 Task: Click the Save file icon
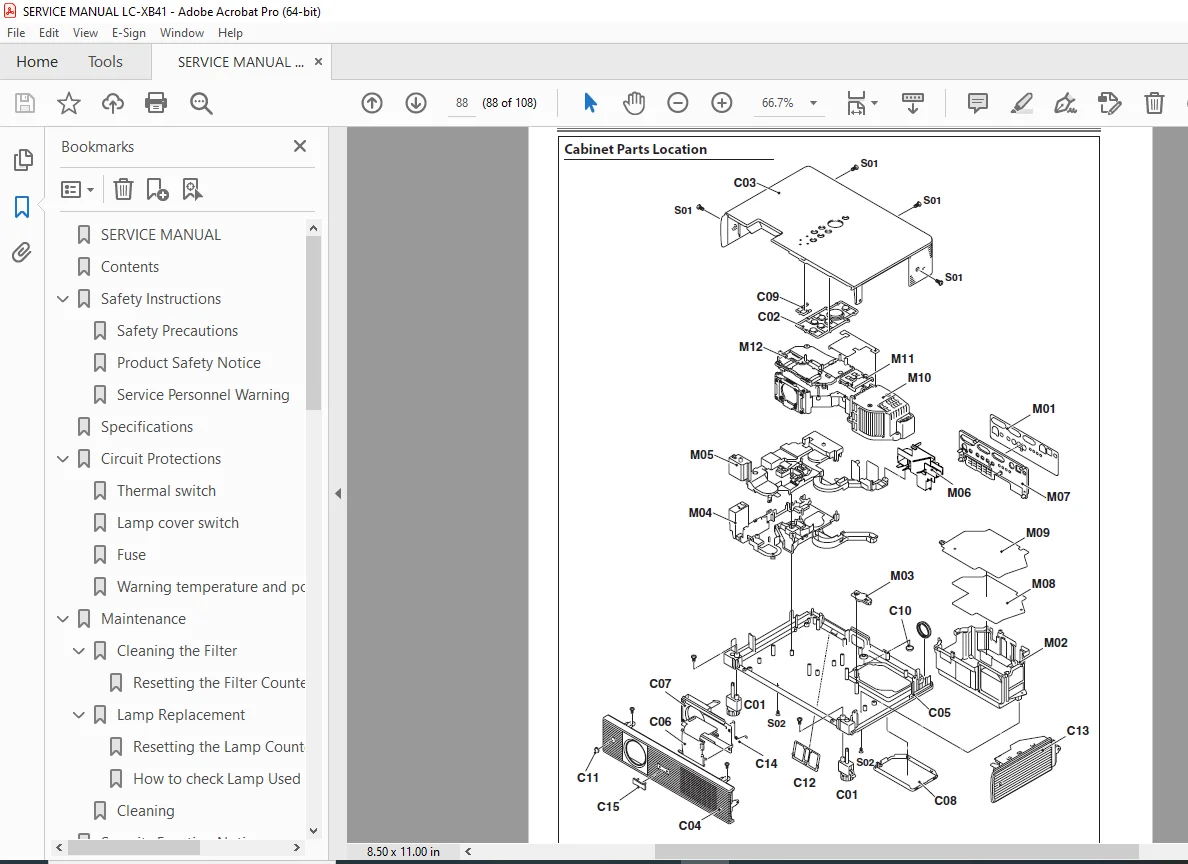pyautogui.click(x=25, y=103)
